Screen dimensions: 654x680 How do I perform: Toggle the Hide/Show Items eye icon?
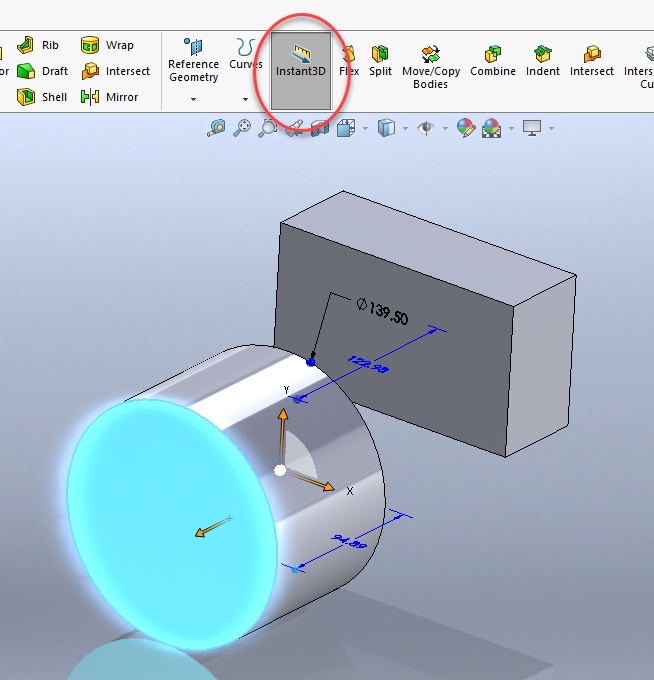click(426, 128)
